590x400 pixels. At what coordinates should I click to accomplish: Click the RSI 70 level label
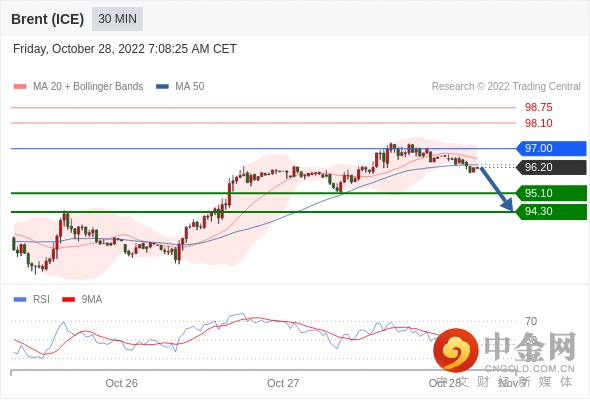pyautogui.click(x=531, y=321)
